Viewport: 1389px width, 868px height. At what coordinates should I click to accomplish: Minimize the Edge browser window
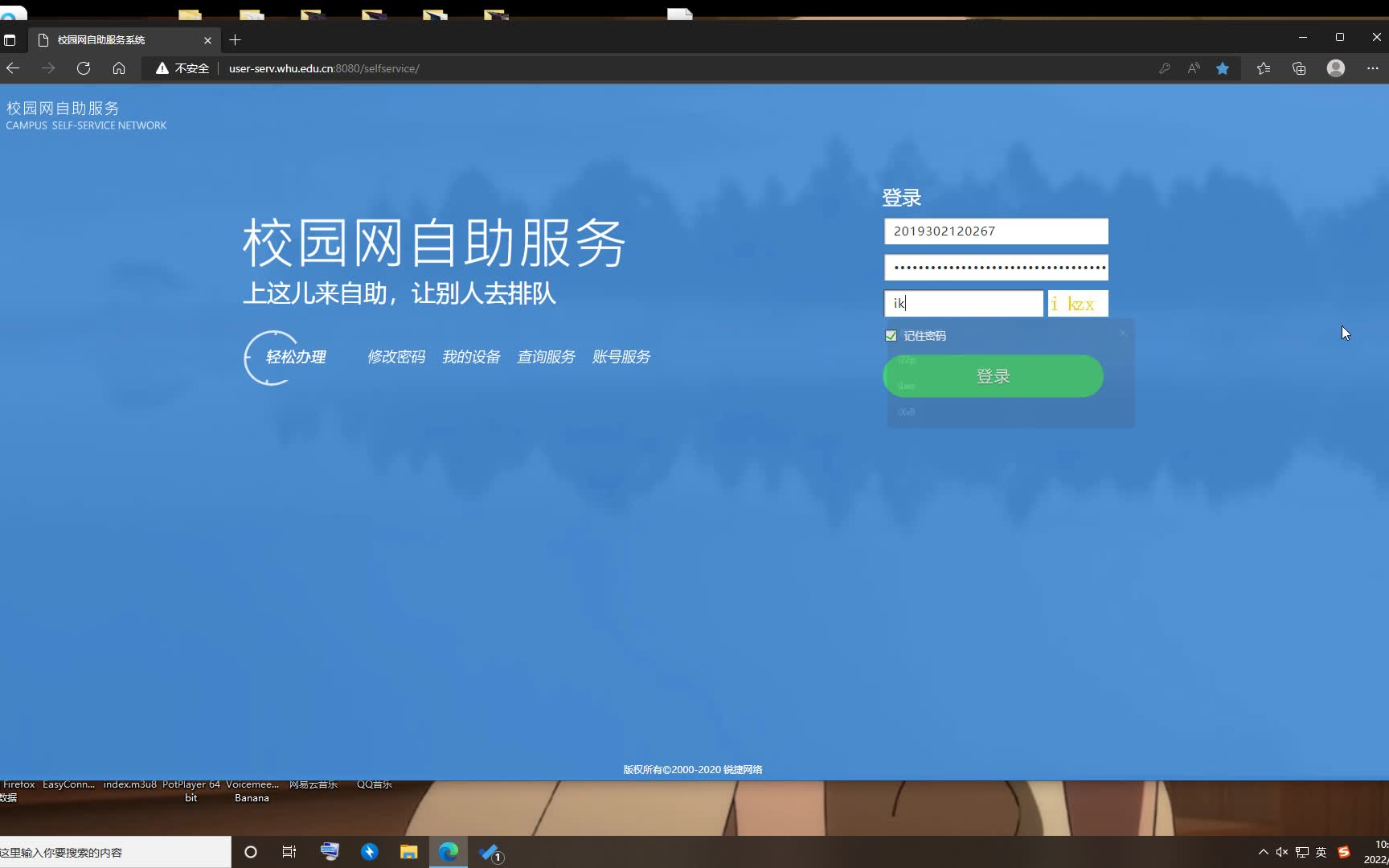click(x=1303, y=37)
